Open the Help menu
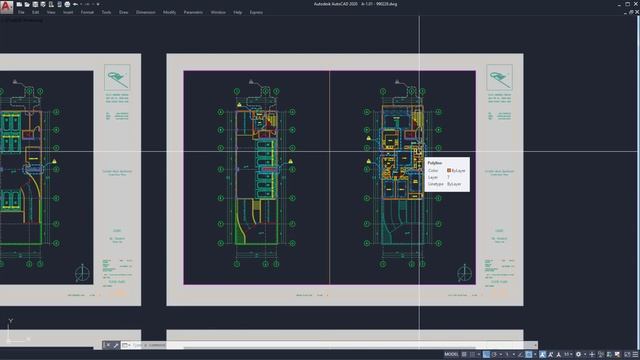The image size is (640, 360). pos(238,12)
